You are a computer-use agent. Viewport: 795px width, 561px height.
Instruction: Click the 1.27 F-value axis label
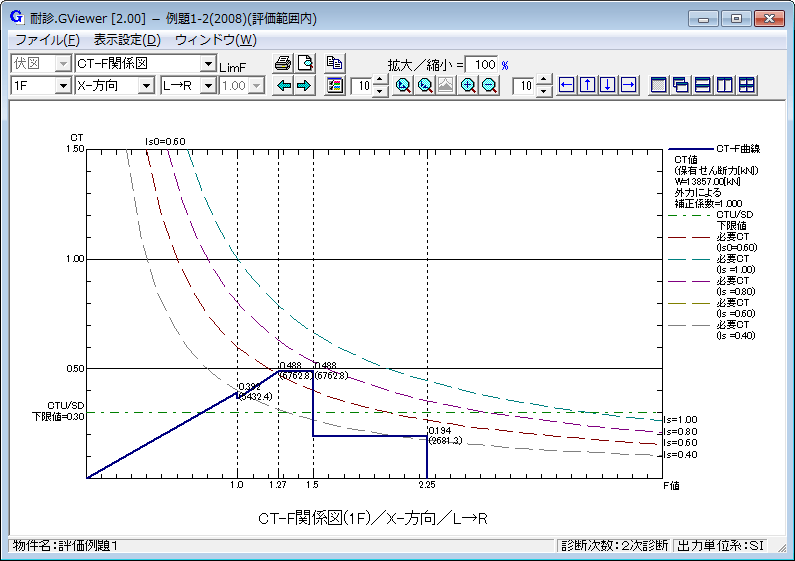[x=277, y=485]
